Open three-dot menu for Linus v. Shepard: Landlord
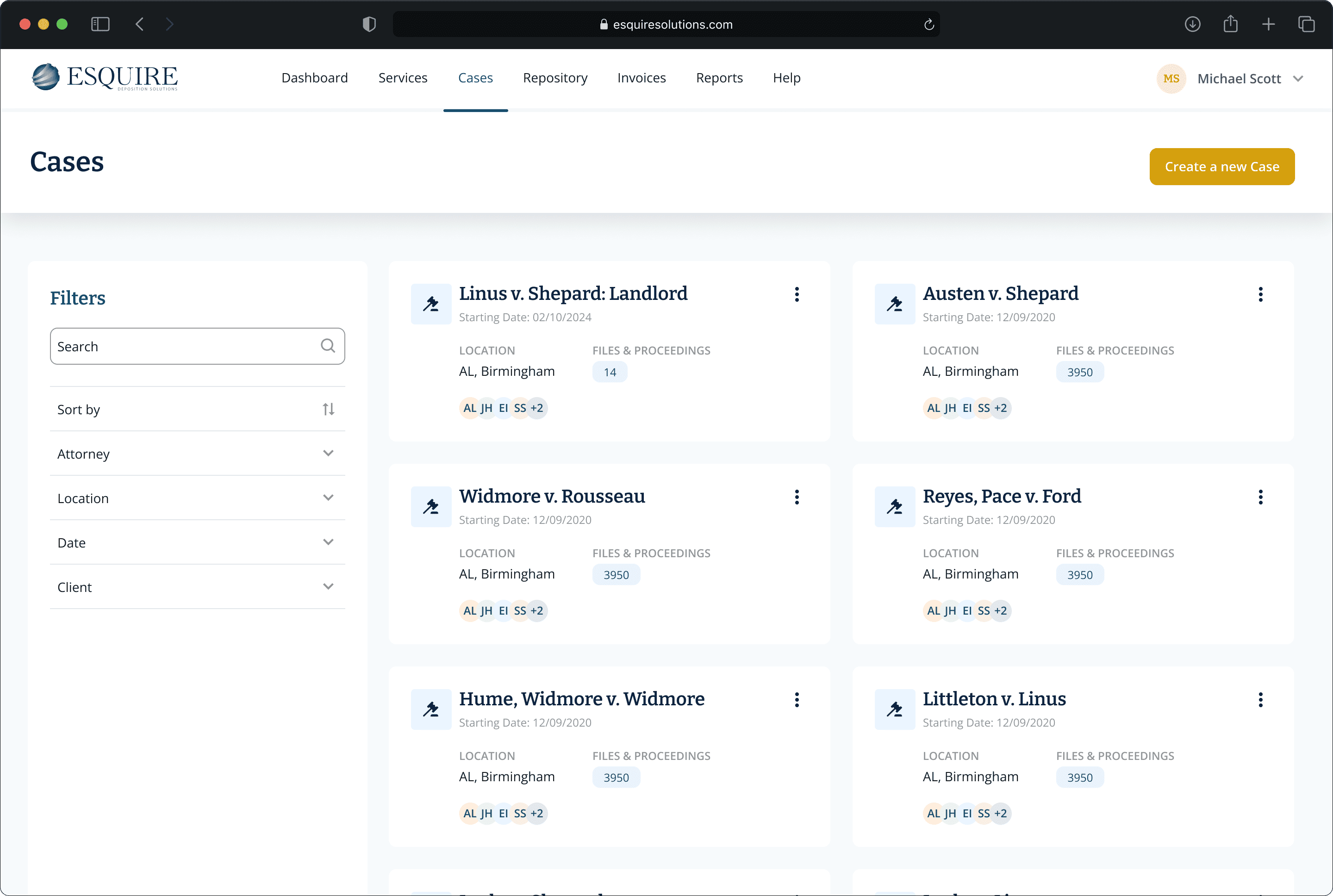The height and width of the screenshot is (896, 1333). (797, 294)
